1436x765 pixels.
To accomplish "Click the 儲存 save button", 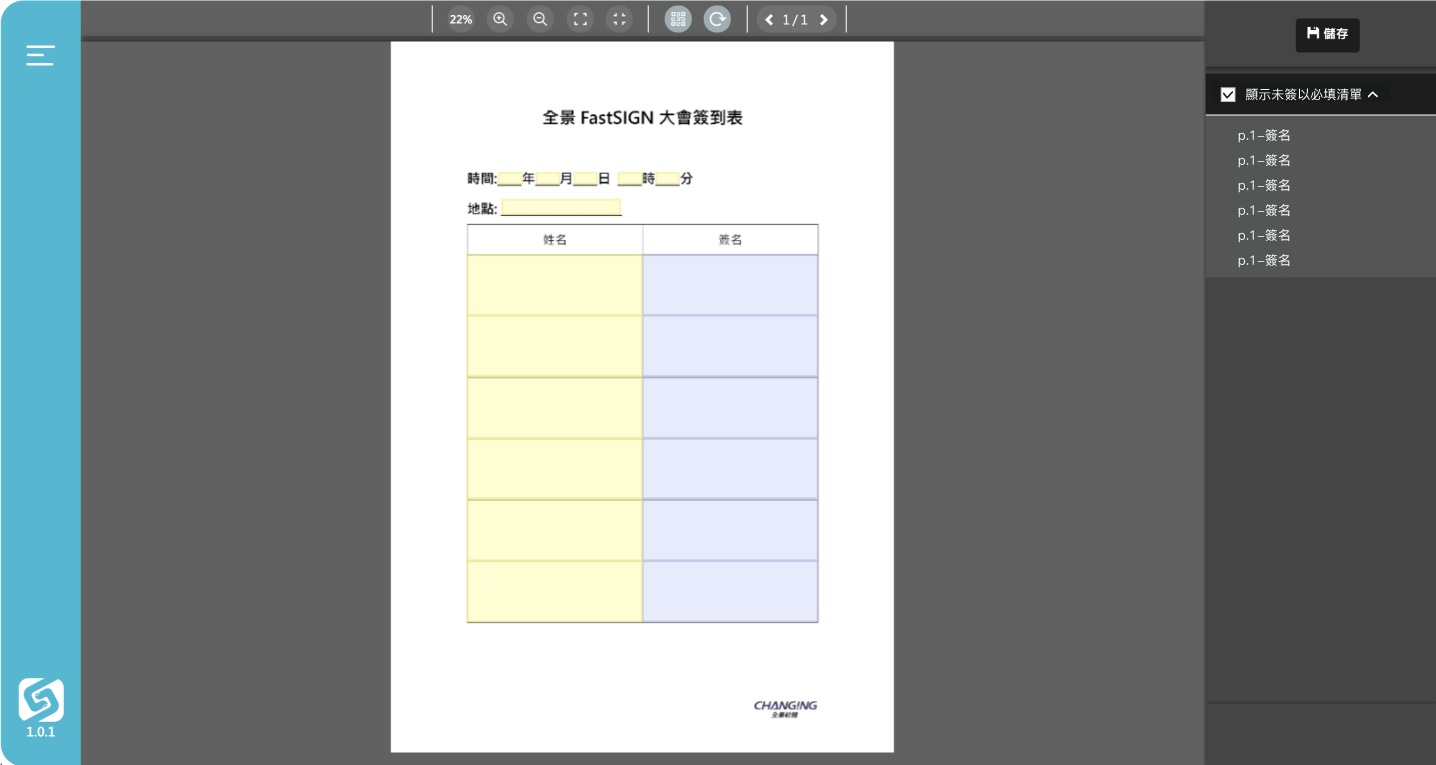I will (x=1327, y=34).
